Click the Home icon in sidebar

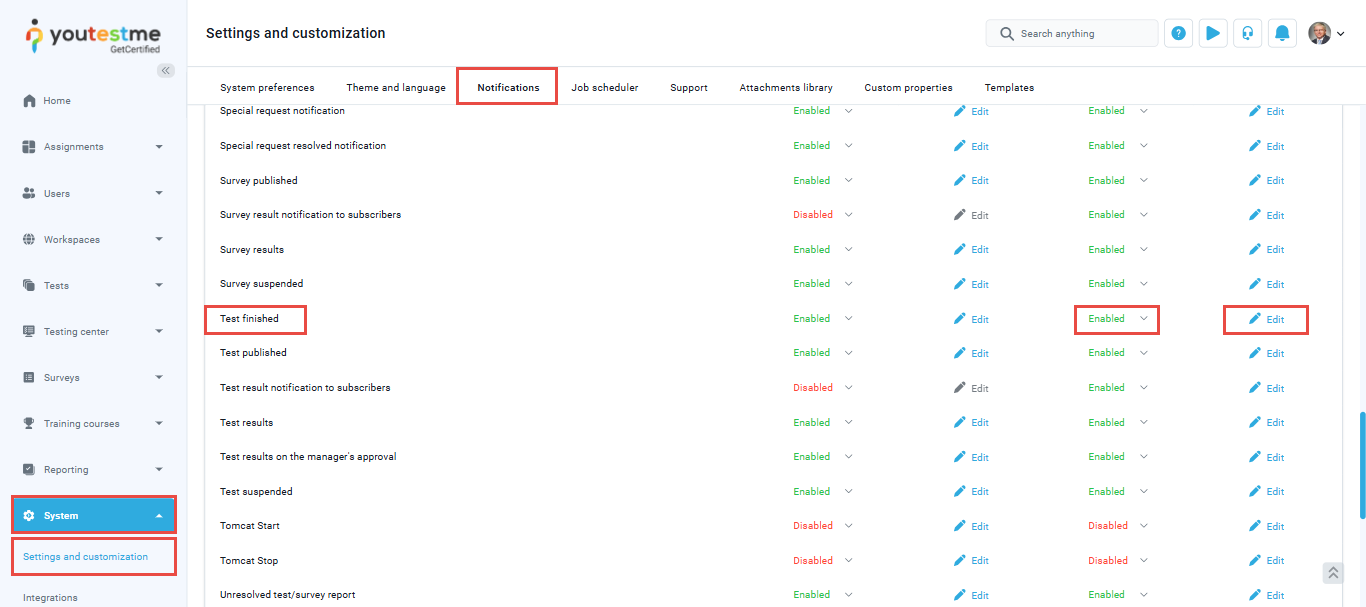point(29,101)
